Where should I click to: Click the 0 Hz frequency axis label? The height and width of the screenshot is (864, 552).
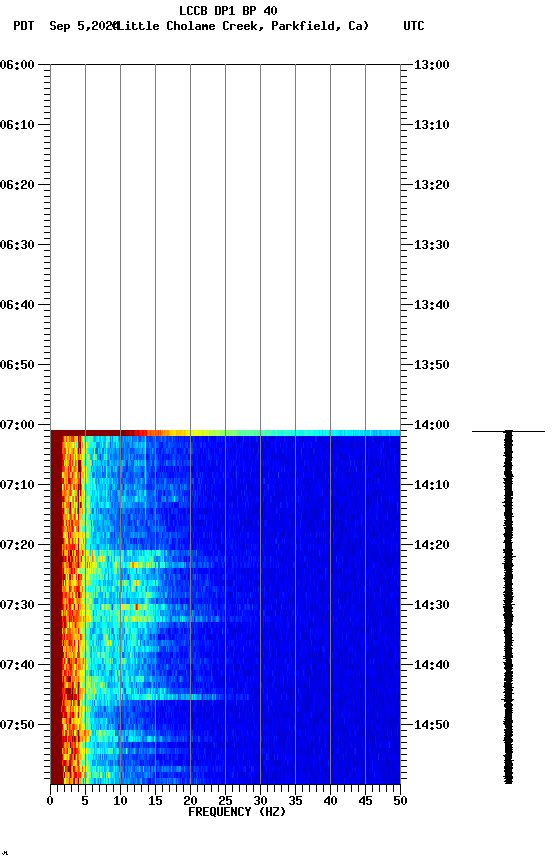click(x=50, y=801)
